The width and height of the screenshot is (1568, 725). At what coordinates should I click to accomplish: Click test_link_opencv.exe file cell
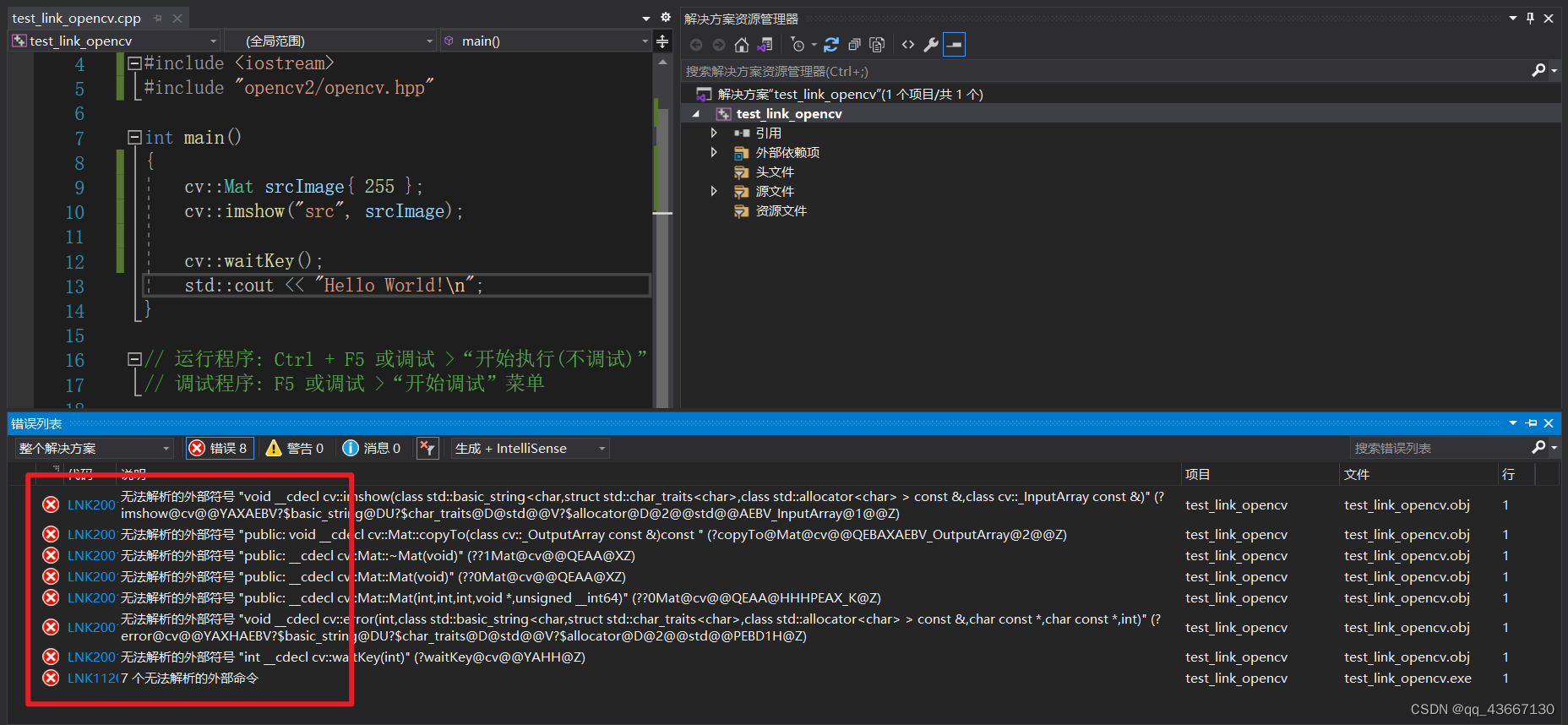click(1407, 678)
